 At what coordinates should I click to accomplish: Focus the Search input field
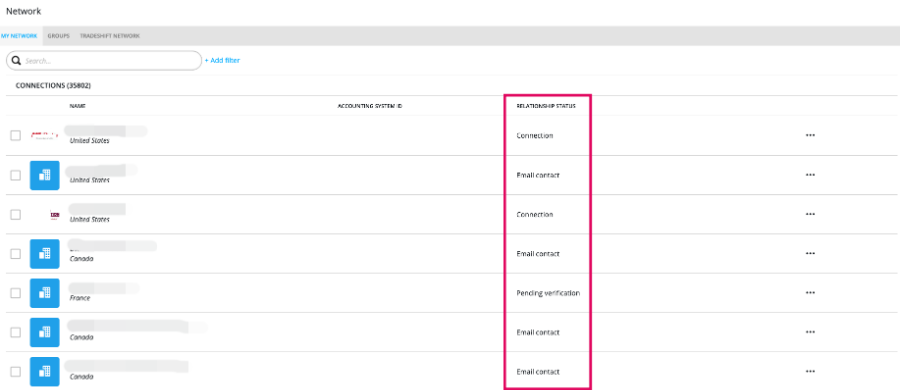104,60
